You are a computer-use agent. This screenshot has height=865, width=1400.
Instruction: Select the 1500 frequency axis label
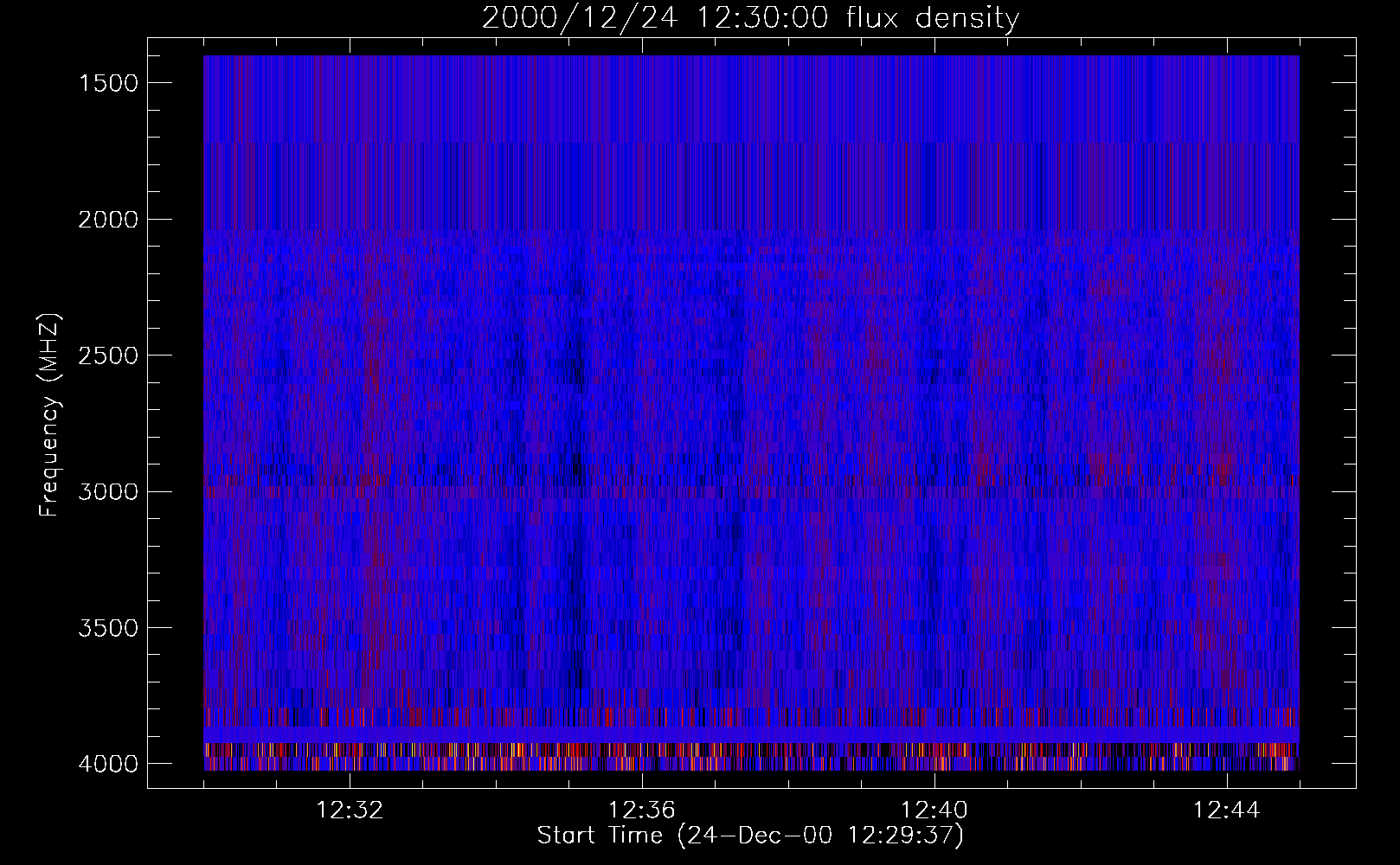coord(108,83)
